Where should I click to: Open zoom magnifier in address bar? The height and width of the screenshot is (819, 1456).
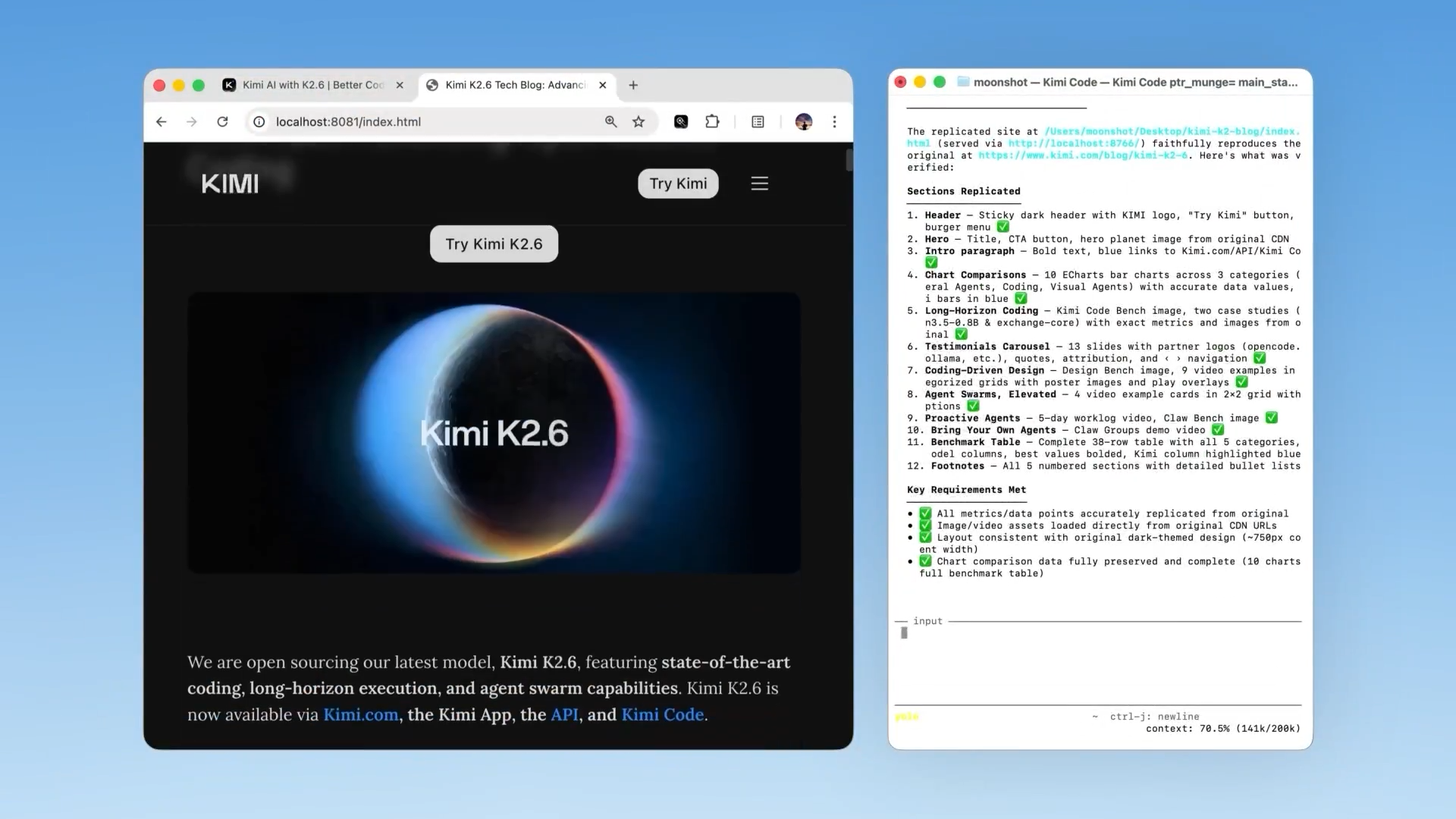pyautogui.click(x=611, y=121)
